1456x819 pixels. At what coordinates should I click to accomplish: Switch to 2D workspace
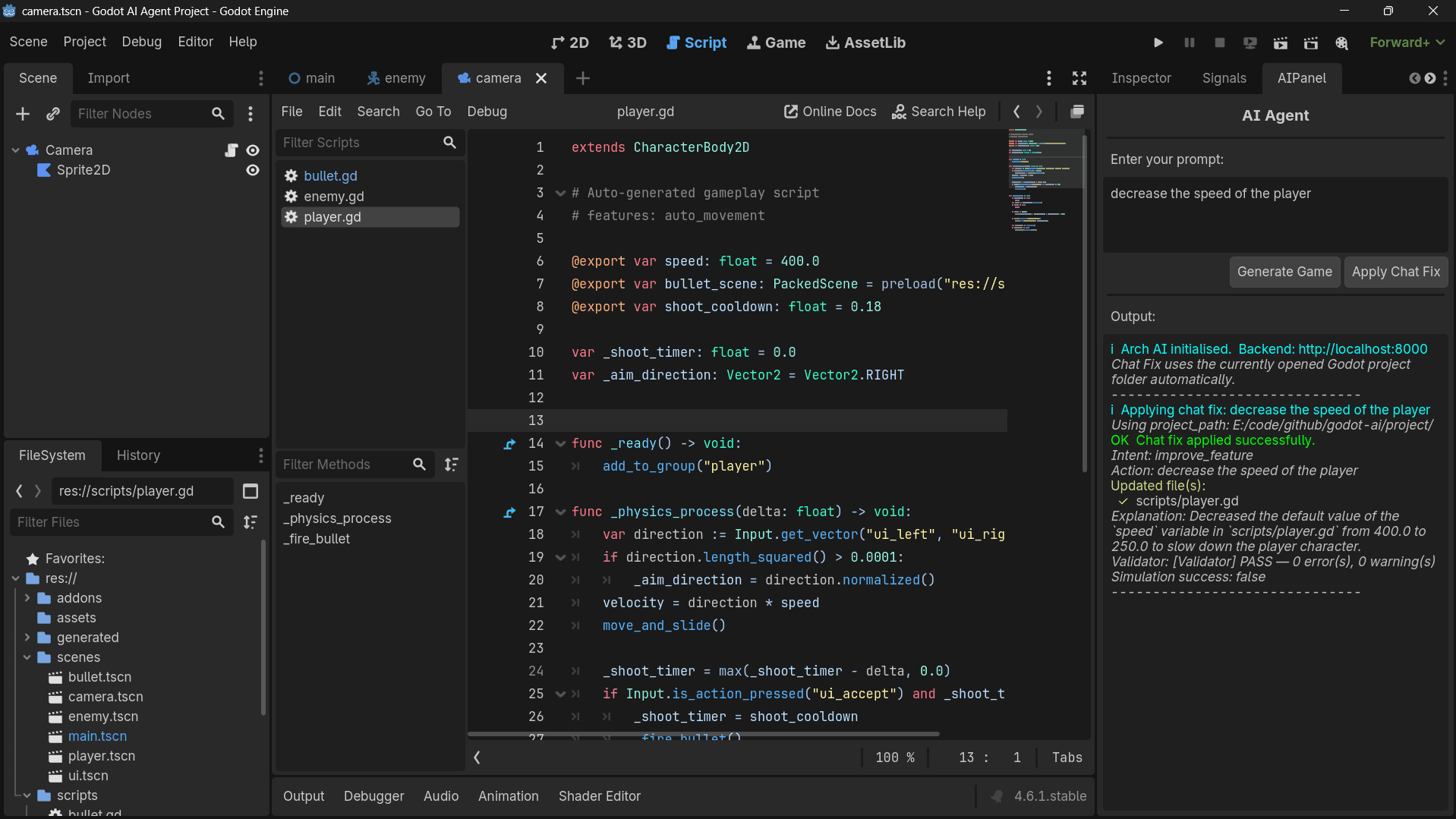[x=570, y=43]
